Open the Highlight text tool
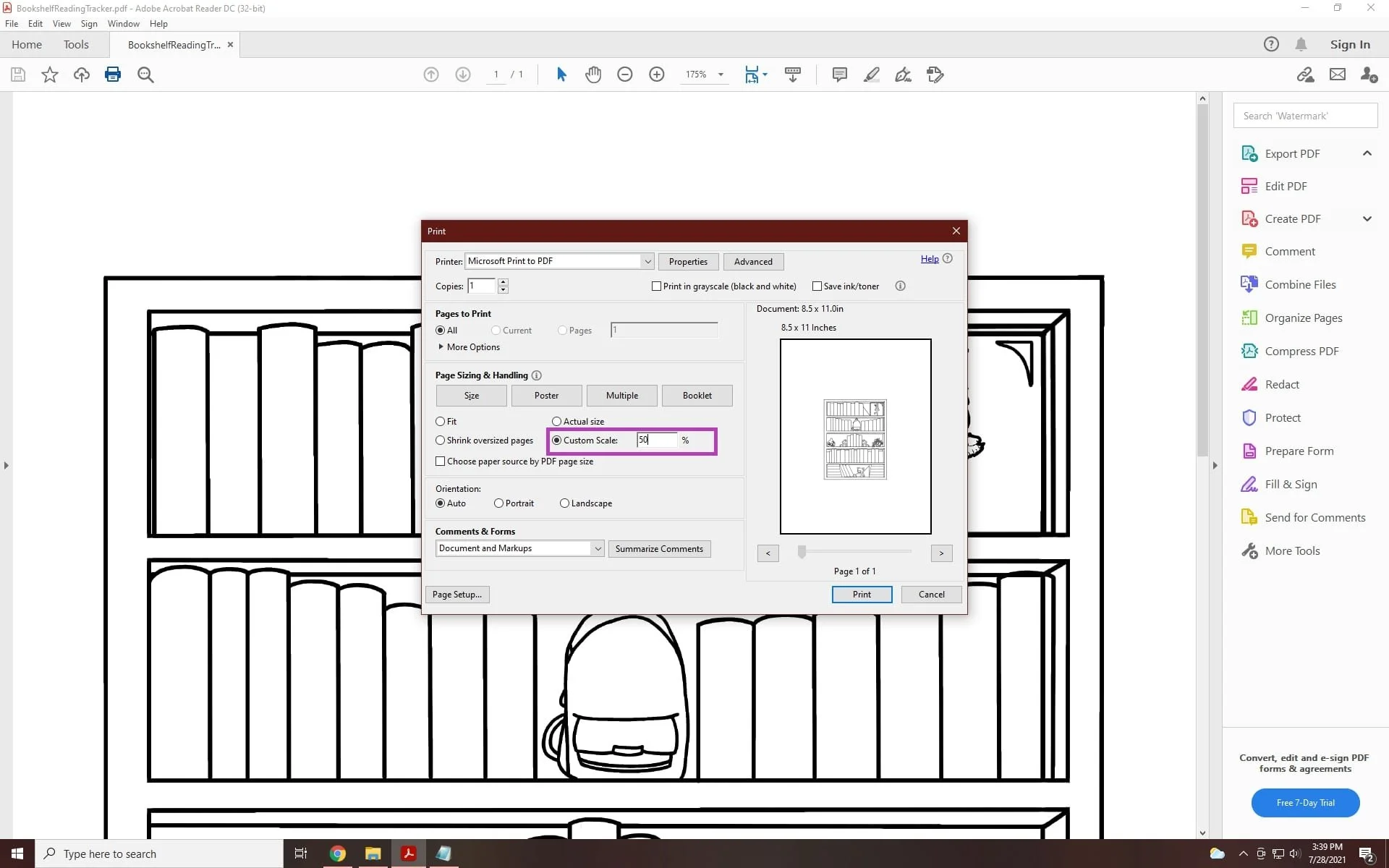Image resolution: width=1389 pixels, height=868 pixels. [872, 75]
